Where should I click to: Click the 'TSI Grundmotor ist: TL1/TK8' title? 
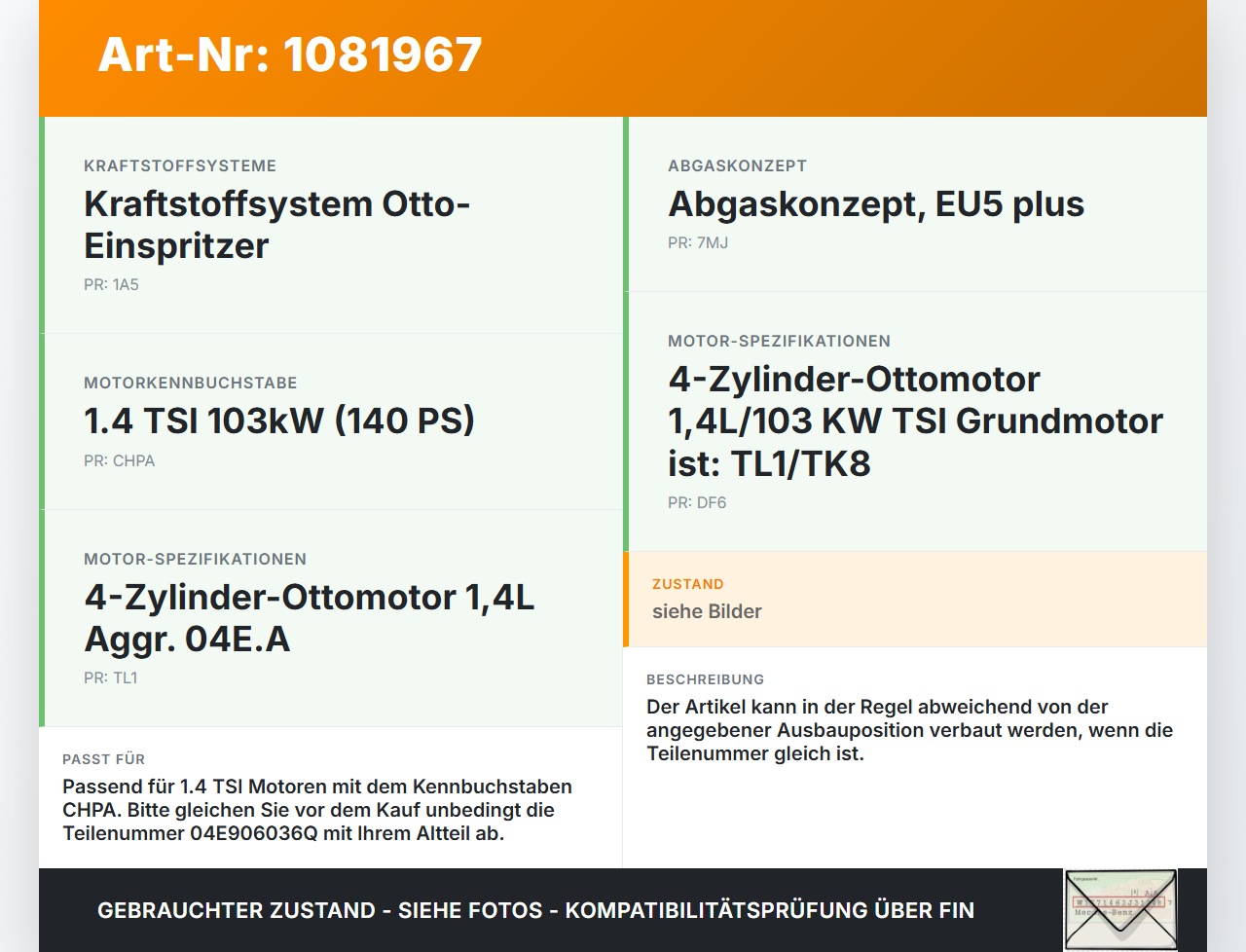pos(915,421)
